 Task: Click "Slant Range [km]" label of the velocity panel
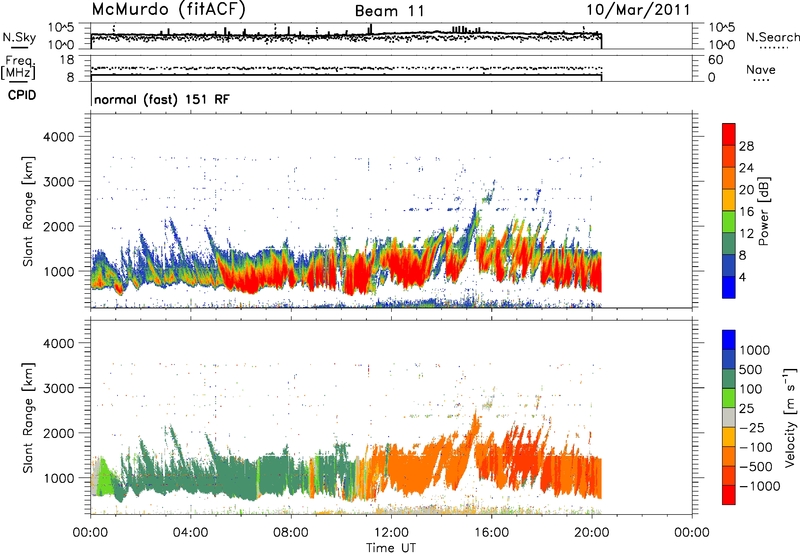click(x=28, y=417)
